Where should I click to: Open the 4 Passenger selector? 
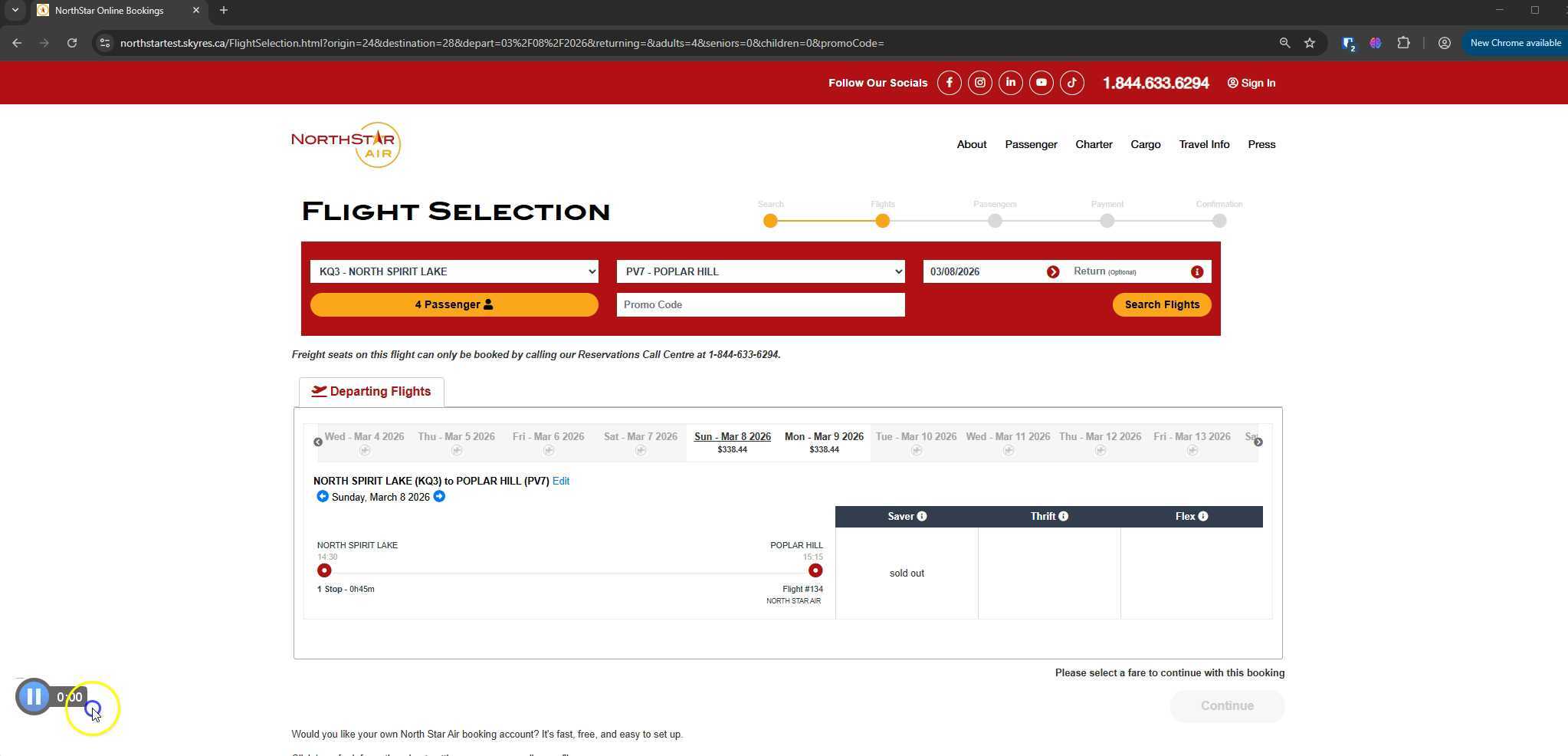coord(454,305)
